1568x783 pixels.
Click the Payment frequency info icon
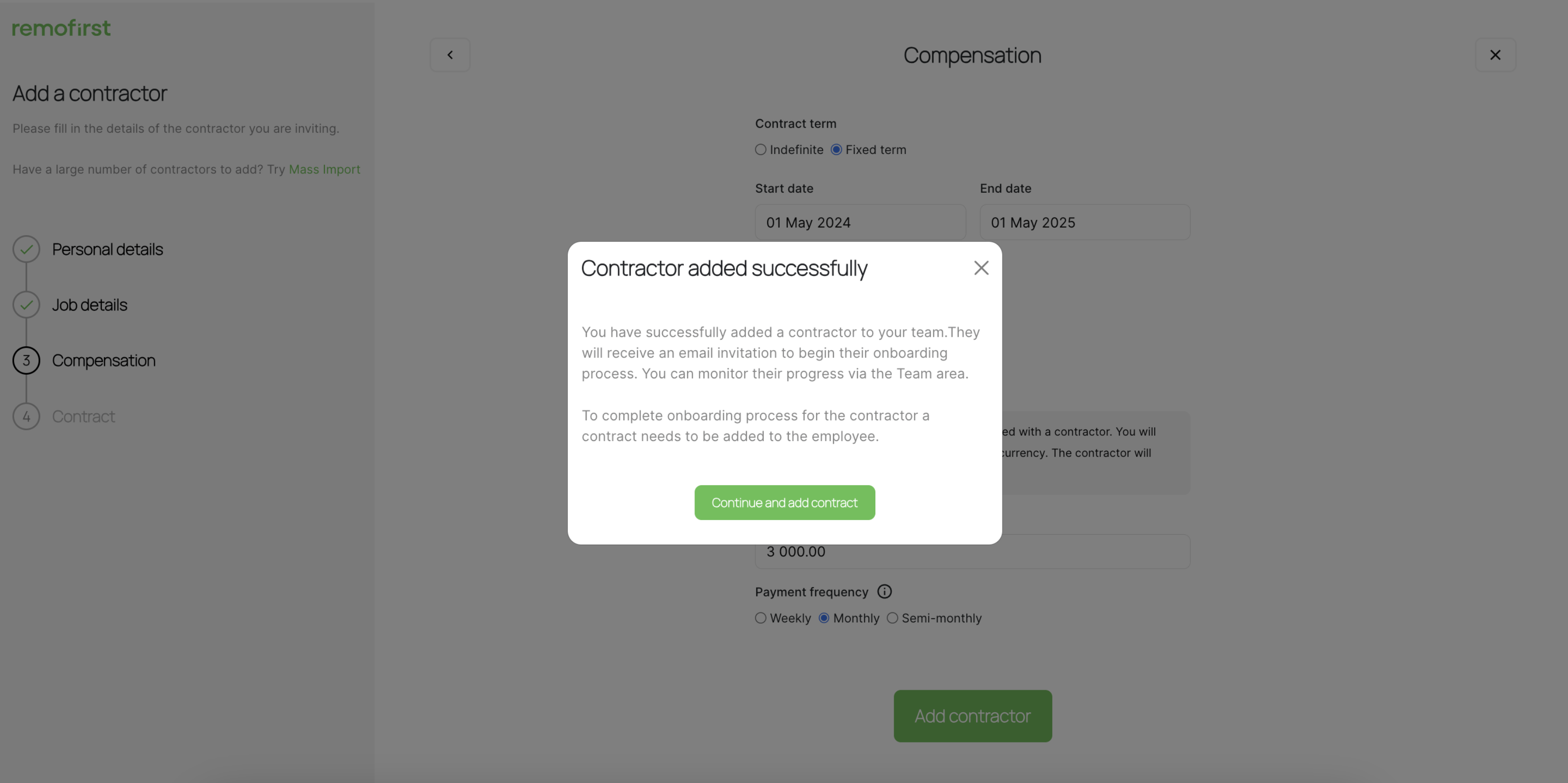pyautogui.click(x=884, y=591)
